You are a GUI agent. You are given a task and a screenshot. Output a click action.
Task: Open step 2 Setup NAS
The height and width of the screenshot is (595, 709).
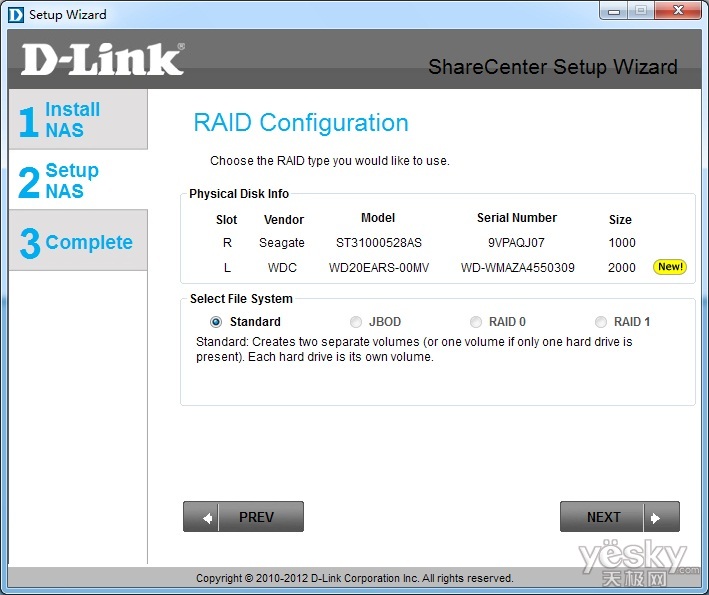(78, 180)
